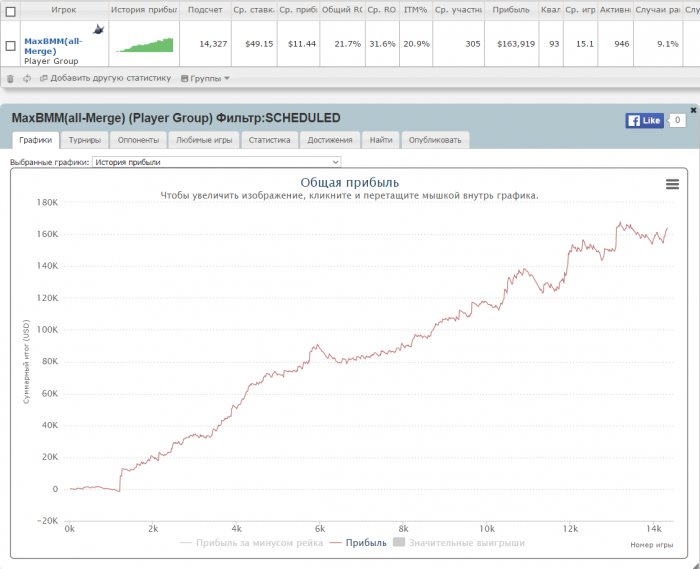Click the Facebook like count bubble

coord(677,120)
